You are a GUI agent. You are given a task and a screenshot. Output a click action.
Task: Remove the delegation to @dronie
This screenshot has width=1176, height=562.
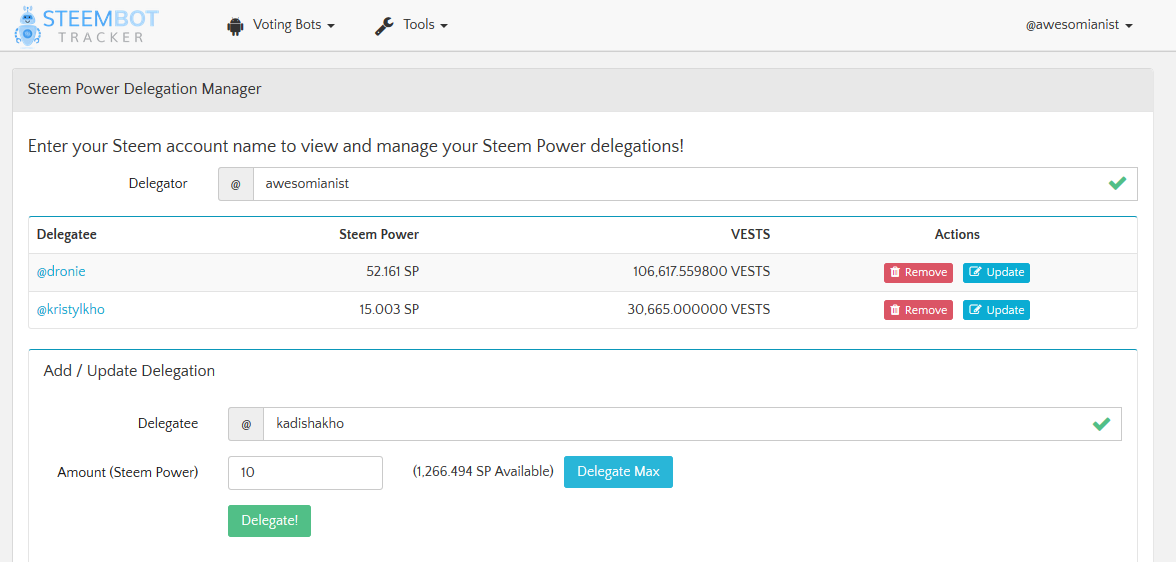pyautogui.click(x=918, y=272)
